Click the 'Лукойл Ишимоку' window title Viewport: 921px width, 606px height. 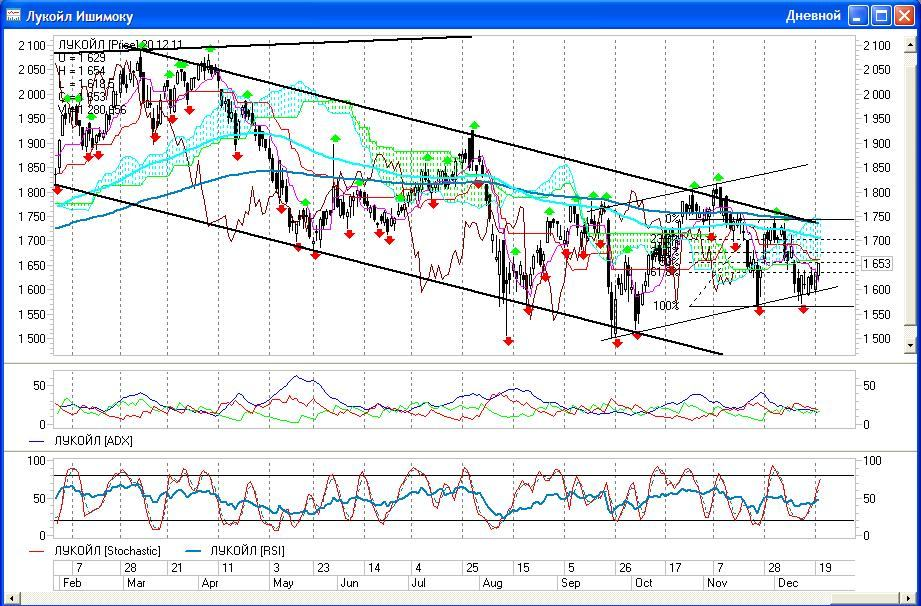coord(79,16)
